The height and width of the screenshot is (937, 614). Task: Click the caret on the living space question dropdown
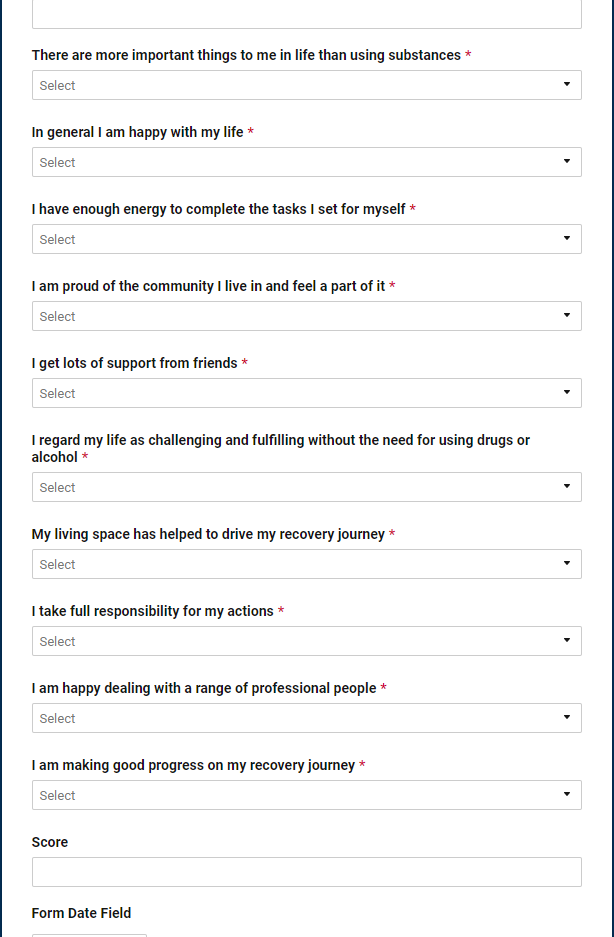point(568,564)
